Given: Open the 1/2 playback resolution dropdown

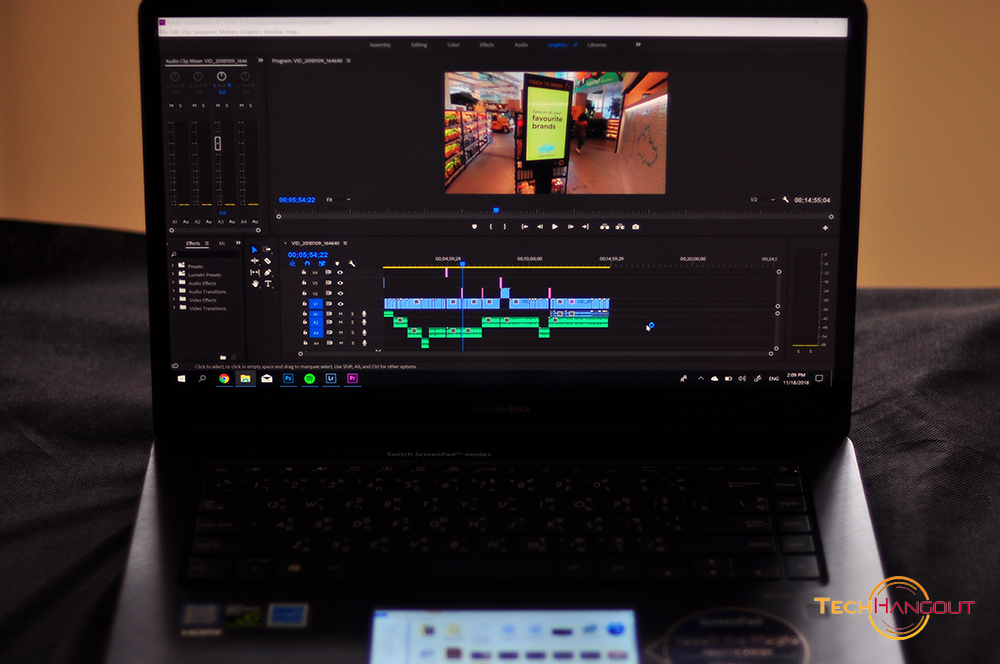Looking at the screenshot, I should (762, 200).
